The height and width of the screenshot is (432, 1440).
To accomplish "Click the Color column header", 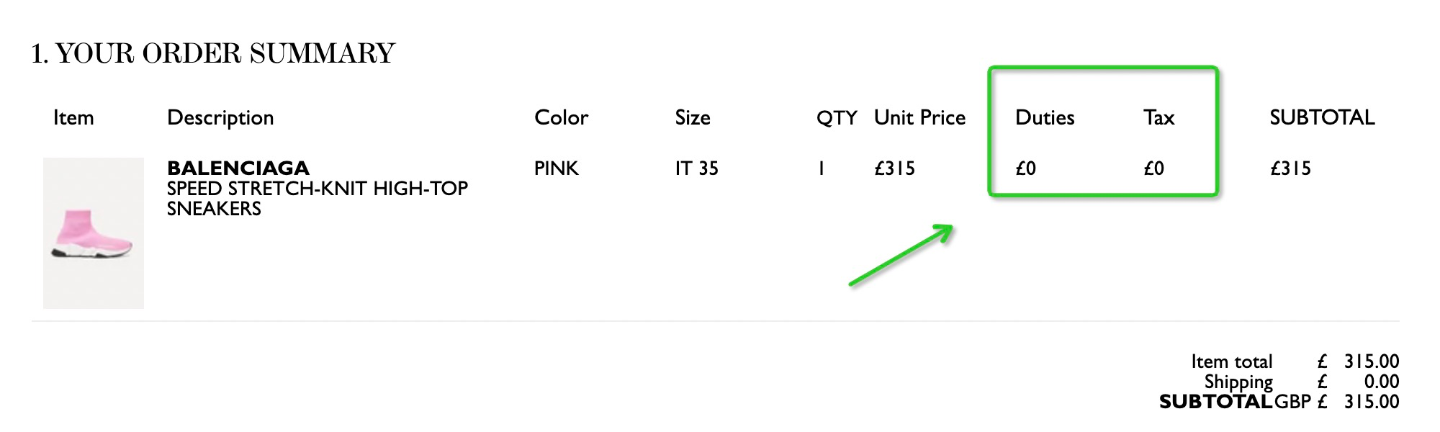I will click(x=561, y=118).
